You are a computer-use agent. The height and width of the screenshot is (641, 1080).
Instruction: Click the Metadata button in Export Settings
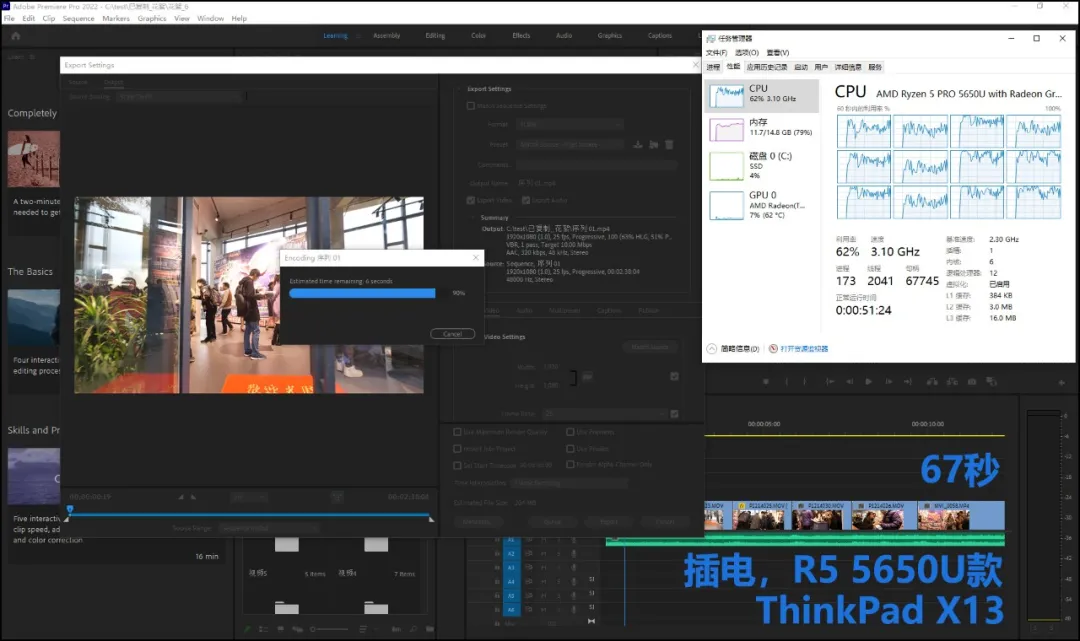(477, 522)
